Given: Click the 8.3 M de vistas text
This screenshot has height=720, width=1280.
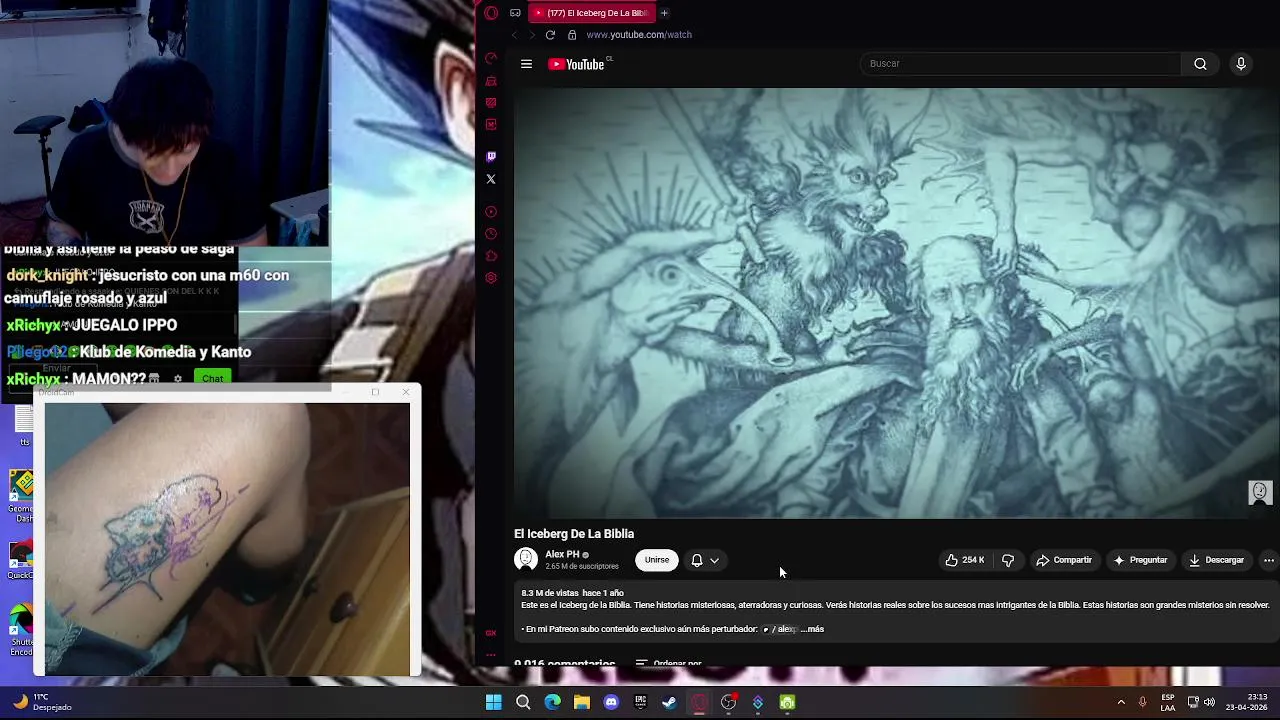Looking at the screenshot, I should (550, 593).
